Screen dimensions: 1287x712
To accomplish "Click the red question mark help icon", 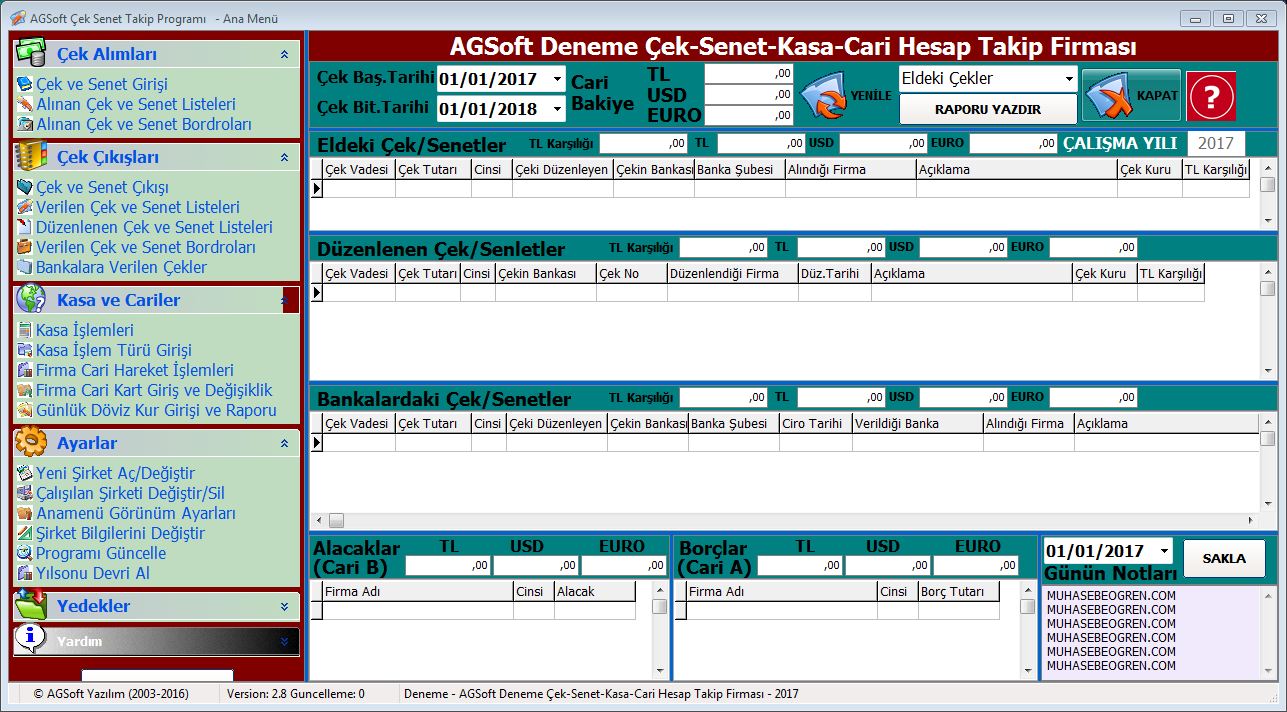I will click(1211, 96).
